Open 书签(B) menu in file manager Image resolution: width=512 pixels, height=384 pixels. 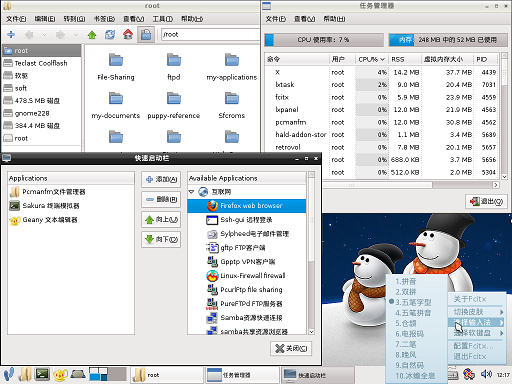click(x=104, y=19)
